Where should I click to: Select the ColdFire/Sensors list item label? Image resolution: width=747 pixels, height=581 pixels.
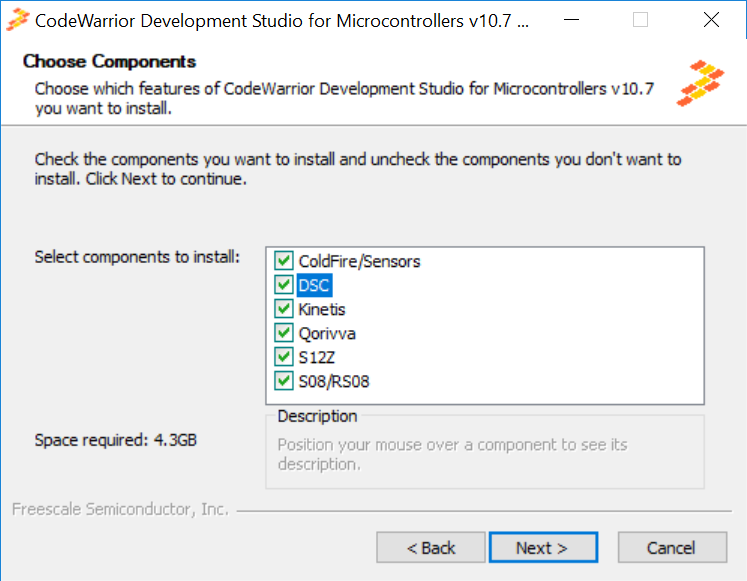coord(359,261)
